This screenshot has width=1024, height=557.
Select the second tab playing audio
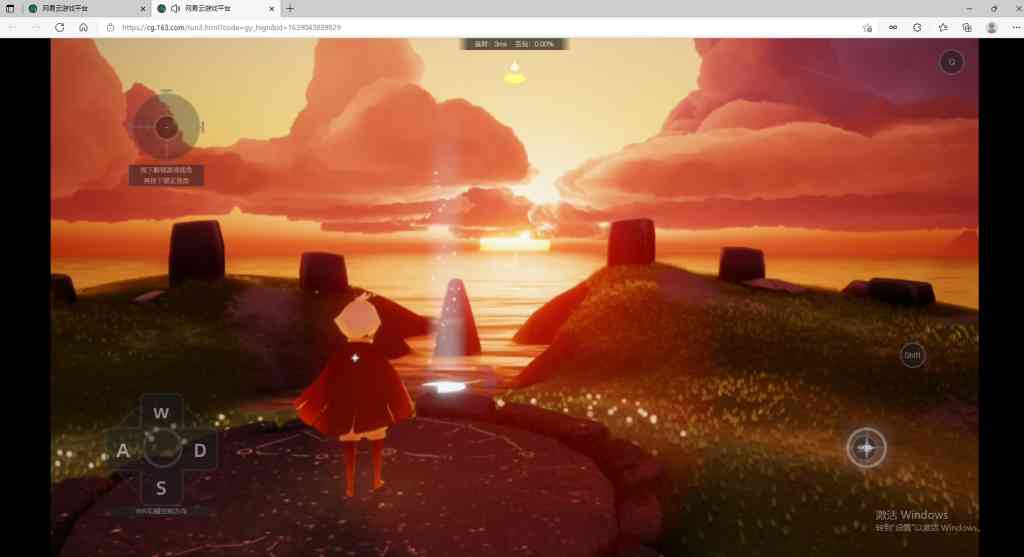click(x=216, y=8)
